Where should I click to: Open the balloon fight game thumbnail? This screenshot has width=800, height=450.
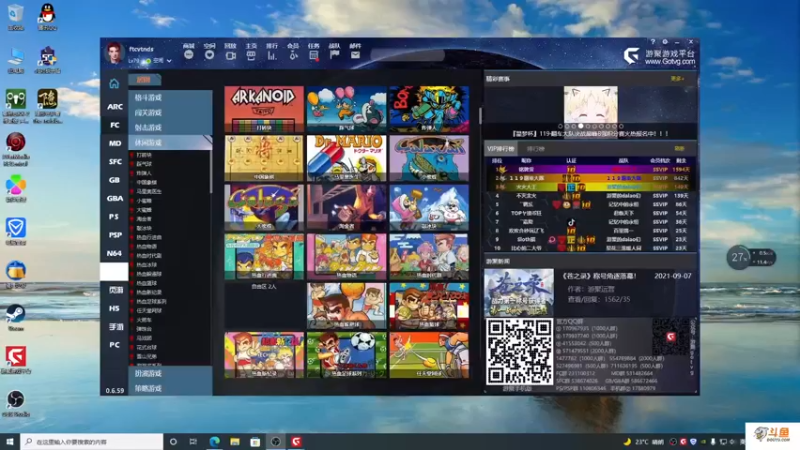coord(346,109)
